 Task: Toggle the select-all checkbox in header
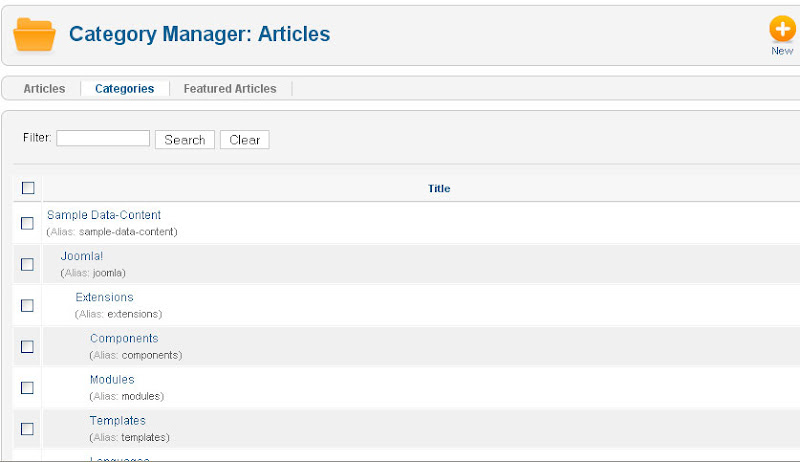coord(28,188)
